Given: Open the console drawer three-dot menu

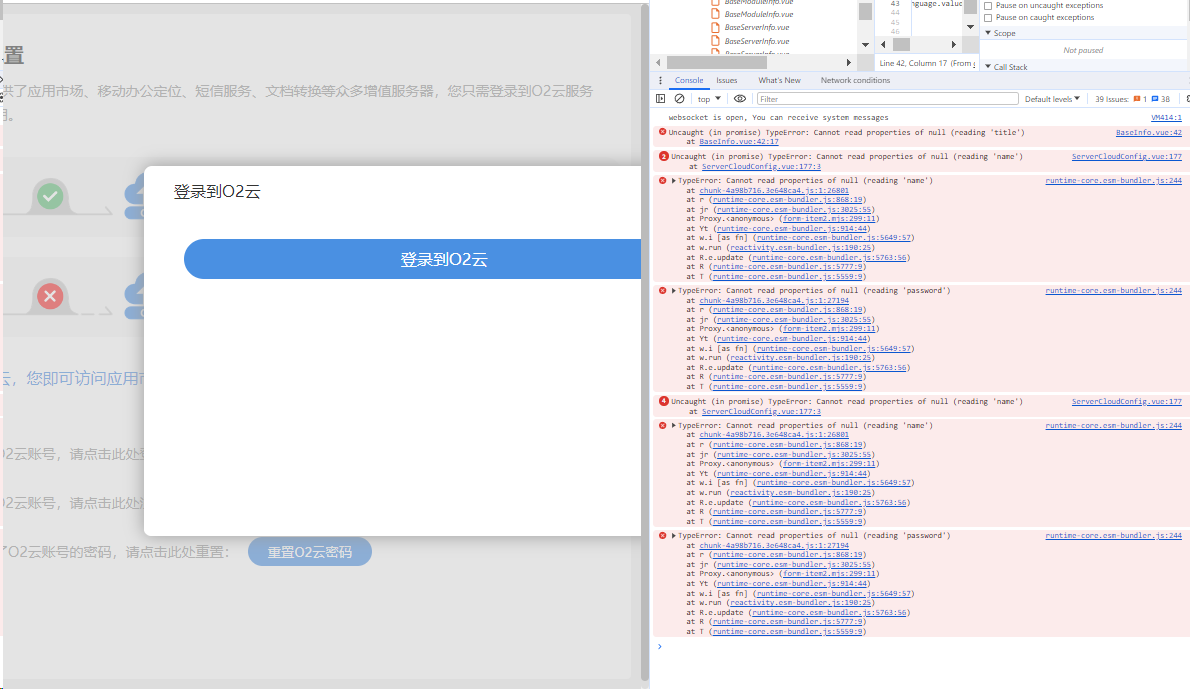Looking at the screenshot, I should [660, 80].
